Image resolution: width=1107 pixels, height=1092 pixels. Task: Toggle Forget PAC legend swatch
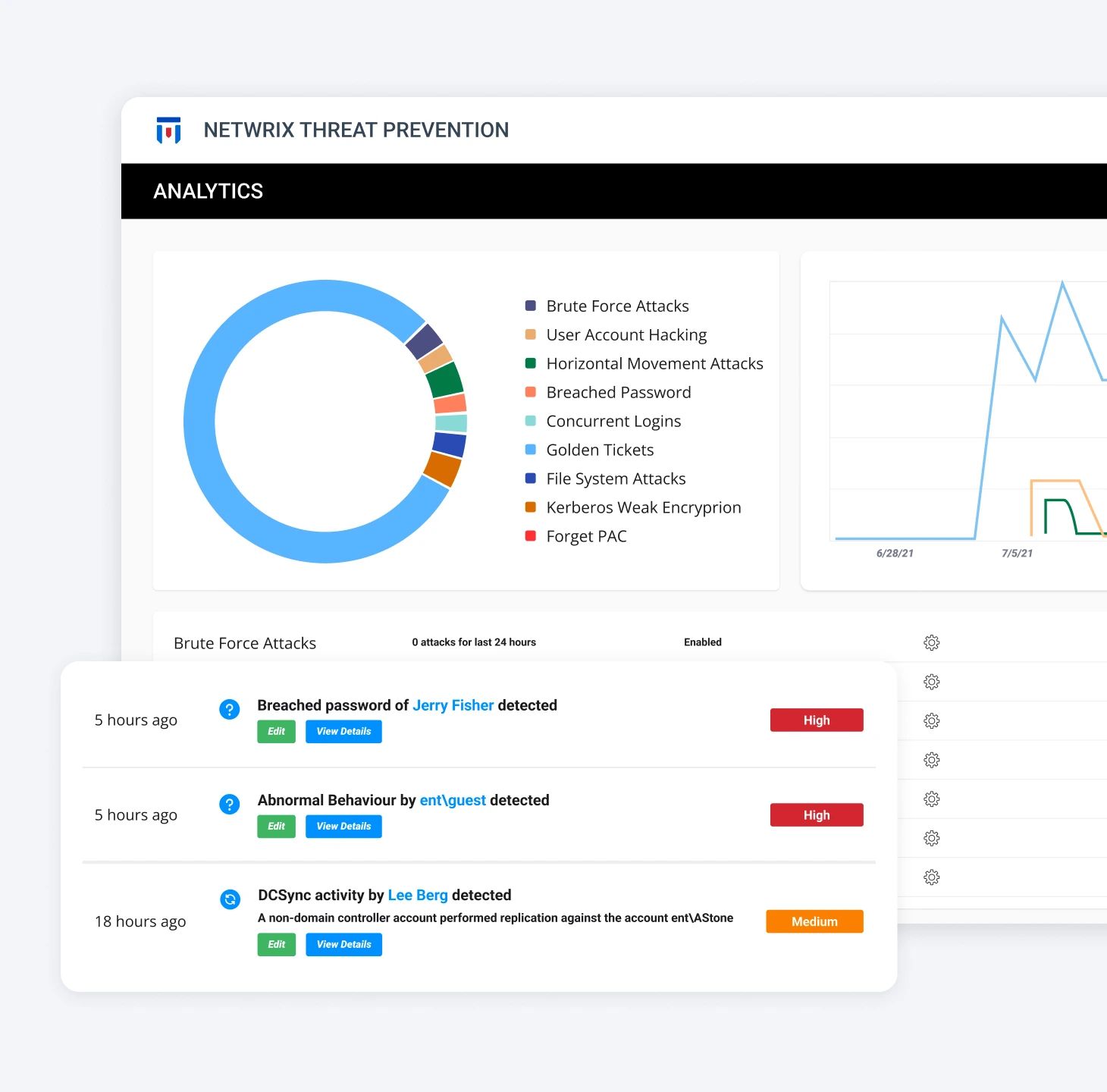pyautogui.click(x=531, y=535)
